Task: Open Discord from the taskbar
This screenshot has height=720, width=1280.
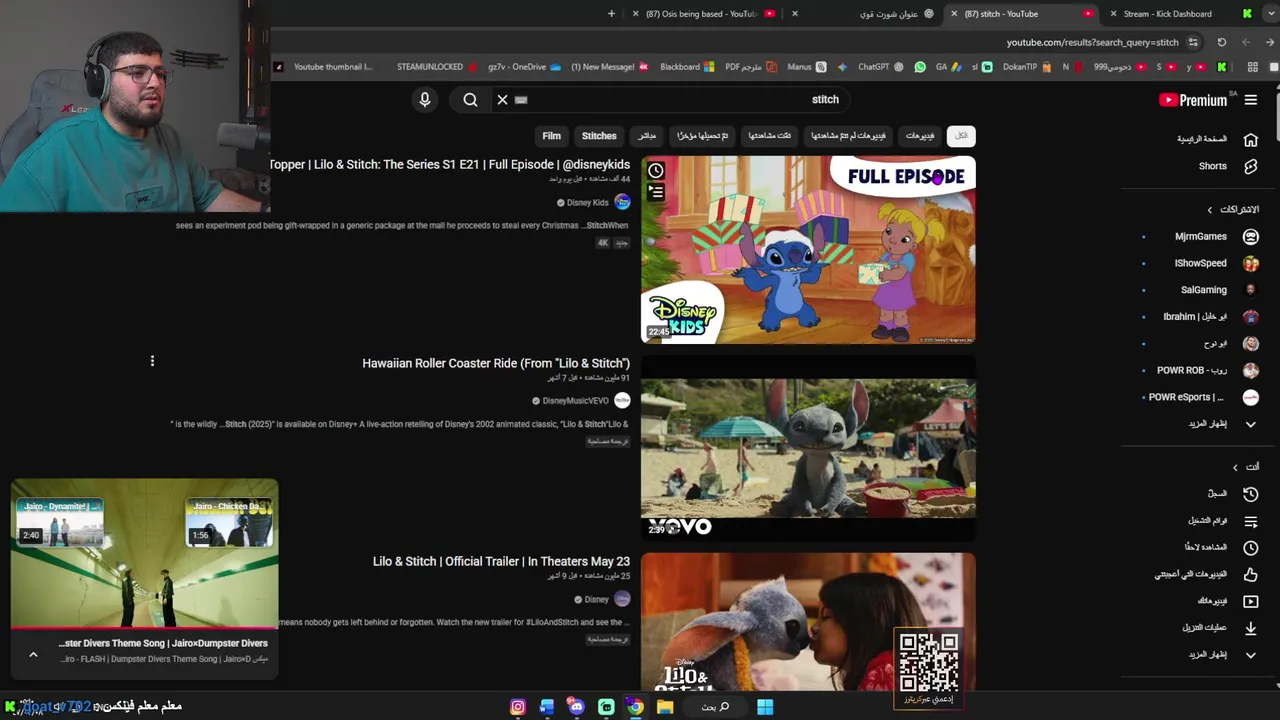Action: [576, 707]
